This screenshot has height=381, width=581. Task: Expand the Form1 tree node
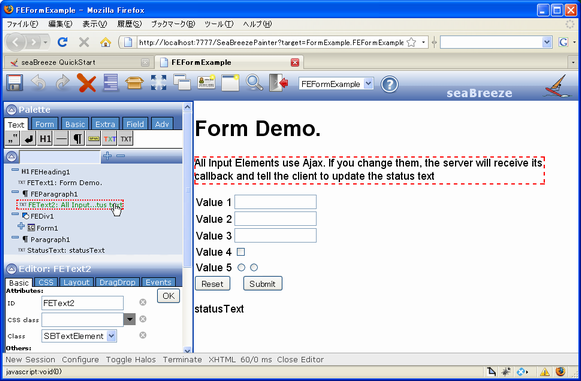(x=21, y=226)
